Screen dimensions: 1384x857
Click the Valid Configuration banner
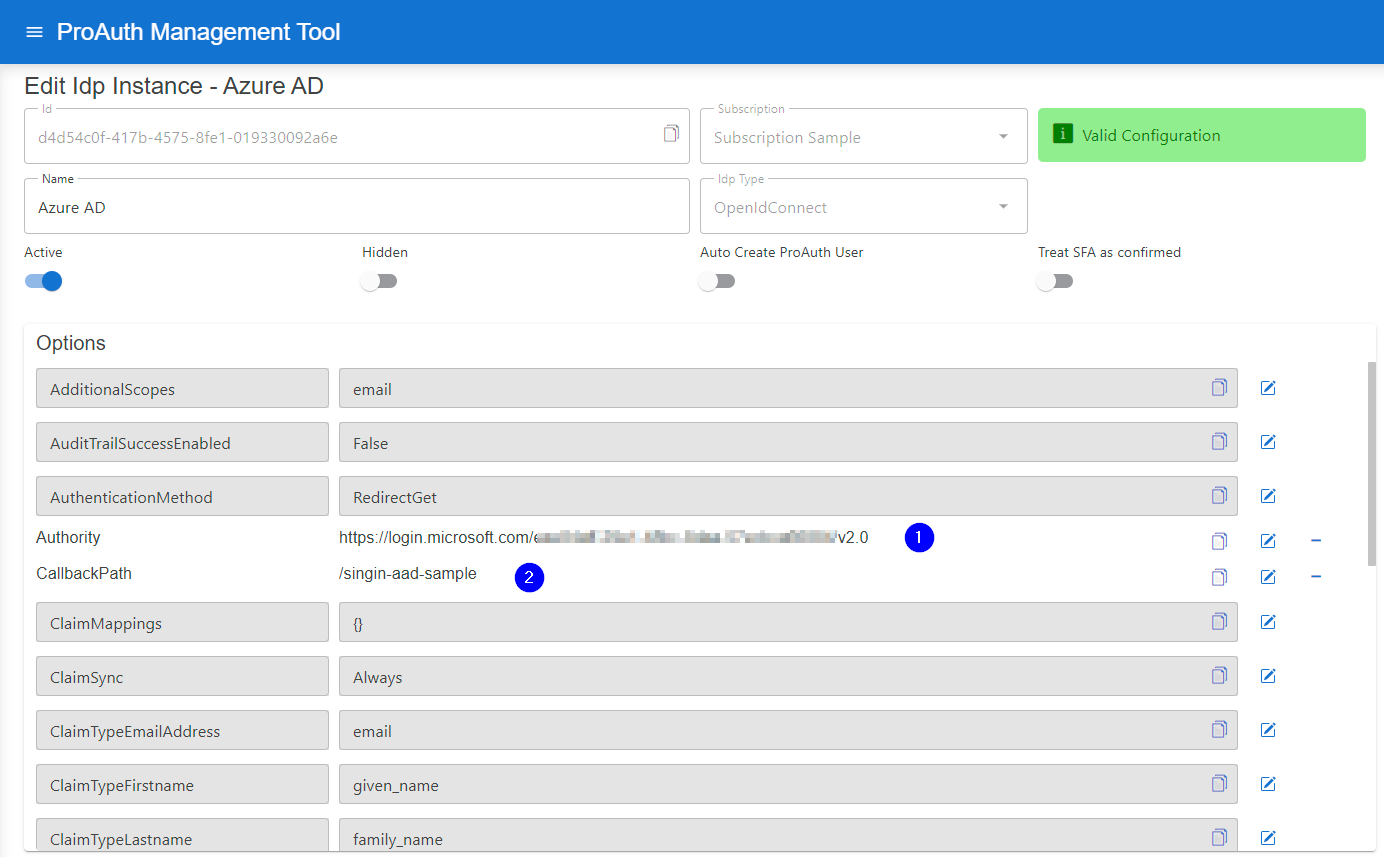1200,134
